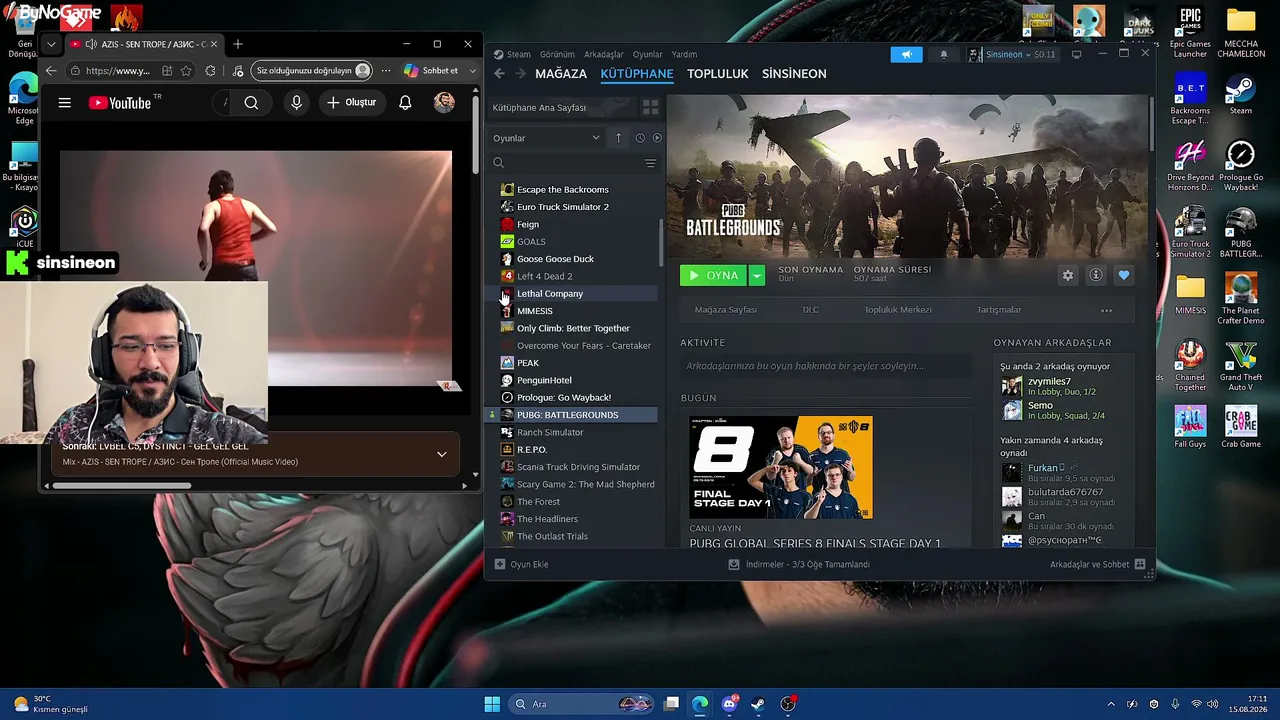Switch to MAĞAZA tab
The width and height of the screenshot is (1280, 720).
tap(561, 74)
